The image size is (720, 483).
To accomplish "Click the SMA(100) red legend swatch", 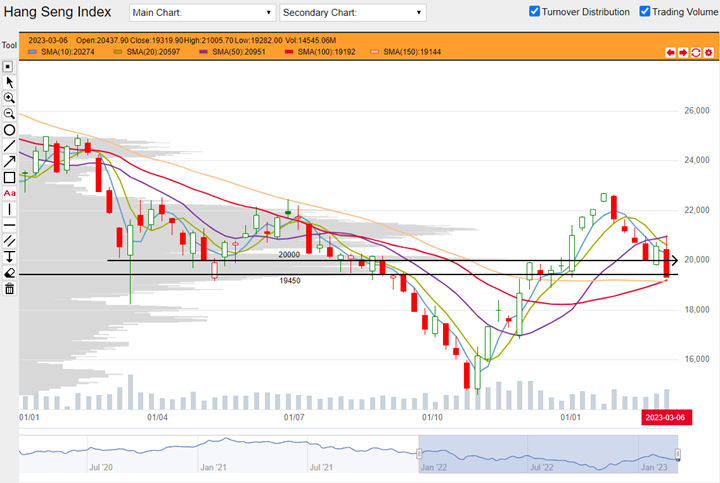I will 289,52.
